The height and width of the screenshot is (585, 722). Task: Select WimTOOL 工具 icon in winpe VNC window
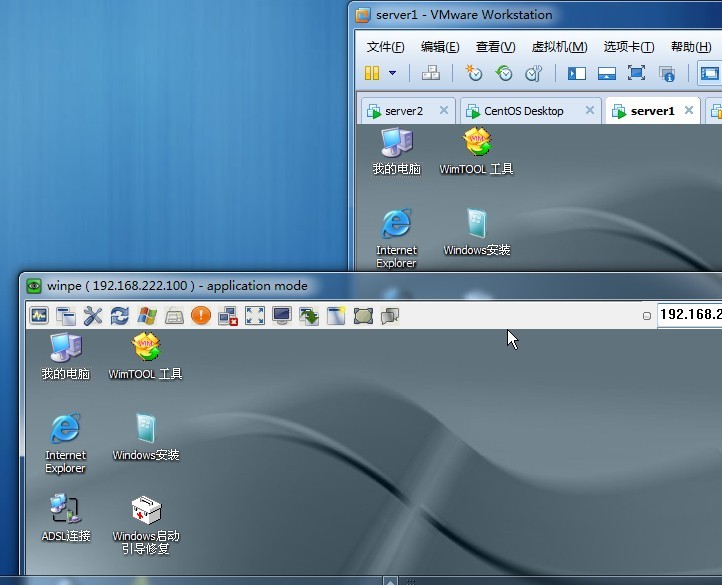pyautogui.click(x=146, y=357)
